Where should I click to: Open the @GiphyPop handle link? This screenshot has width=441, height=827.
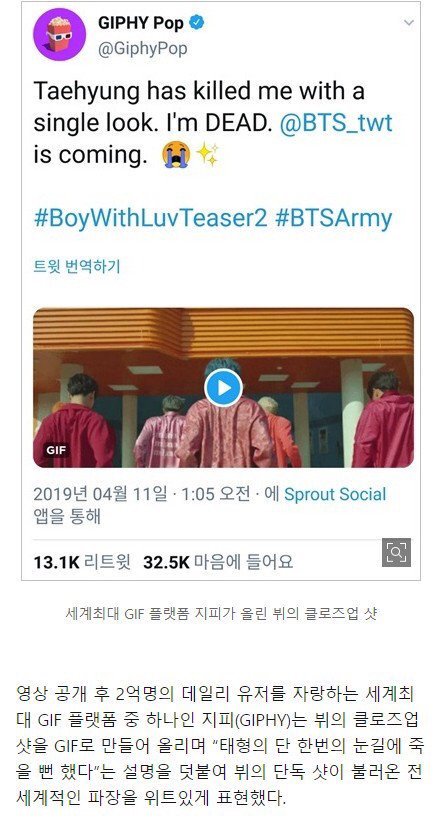pos(143,49)
